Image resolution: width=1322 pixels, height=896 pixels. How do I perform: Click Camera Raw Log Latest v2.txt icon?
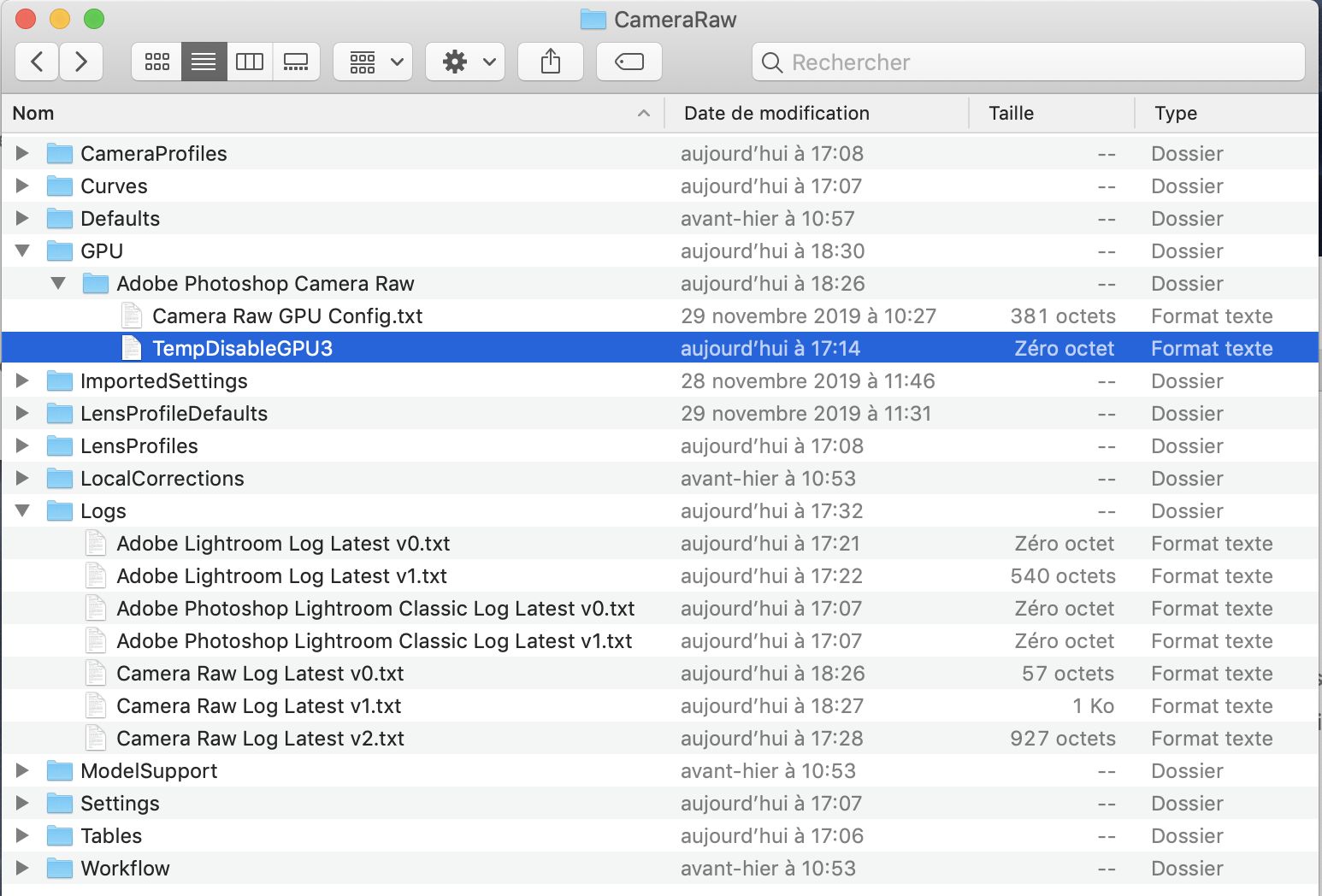coord(95,738)
